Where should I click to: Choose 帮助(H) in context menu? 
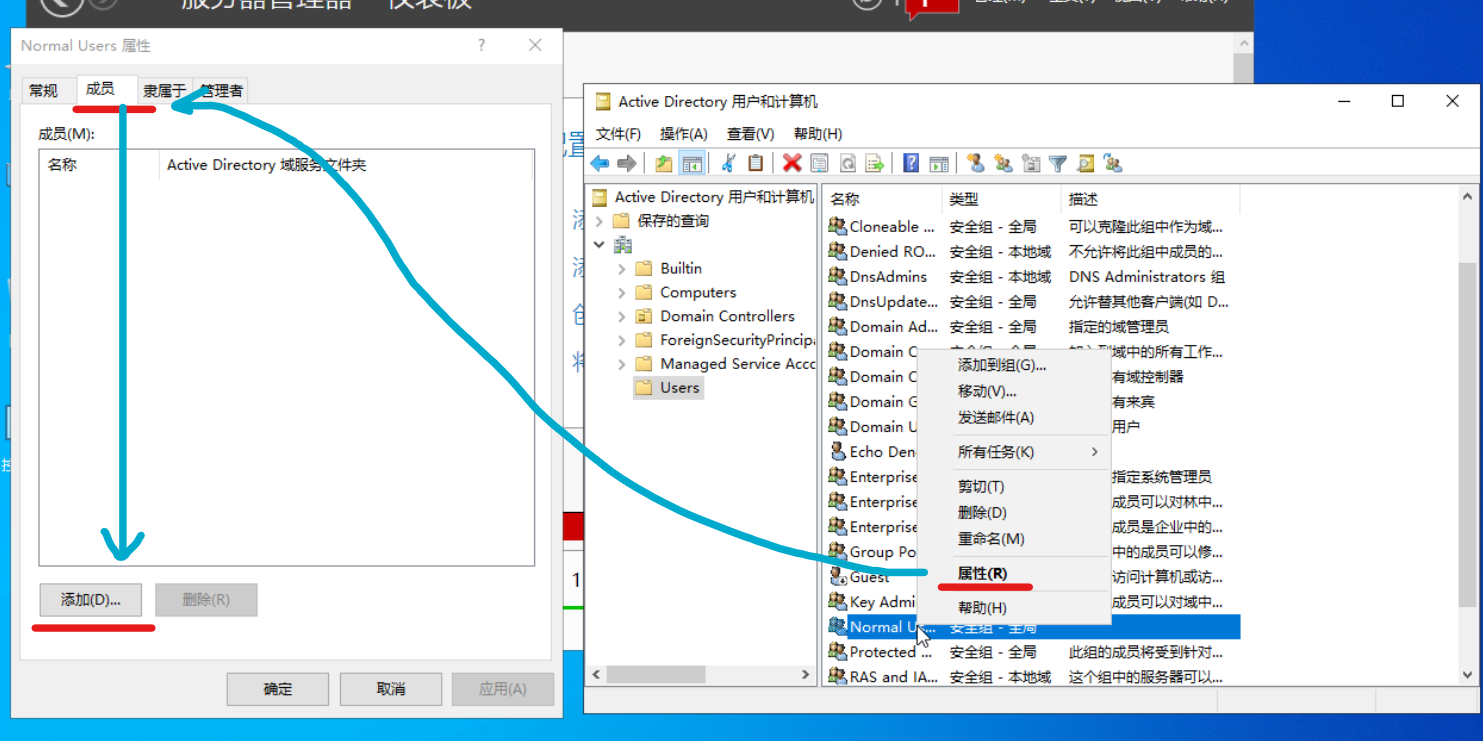tap(1014, 607)
